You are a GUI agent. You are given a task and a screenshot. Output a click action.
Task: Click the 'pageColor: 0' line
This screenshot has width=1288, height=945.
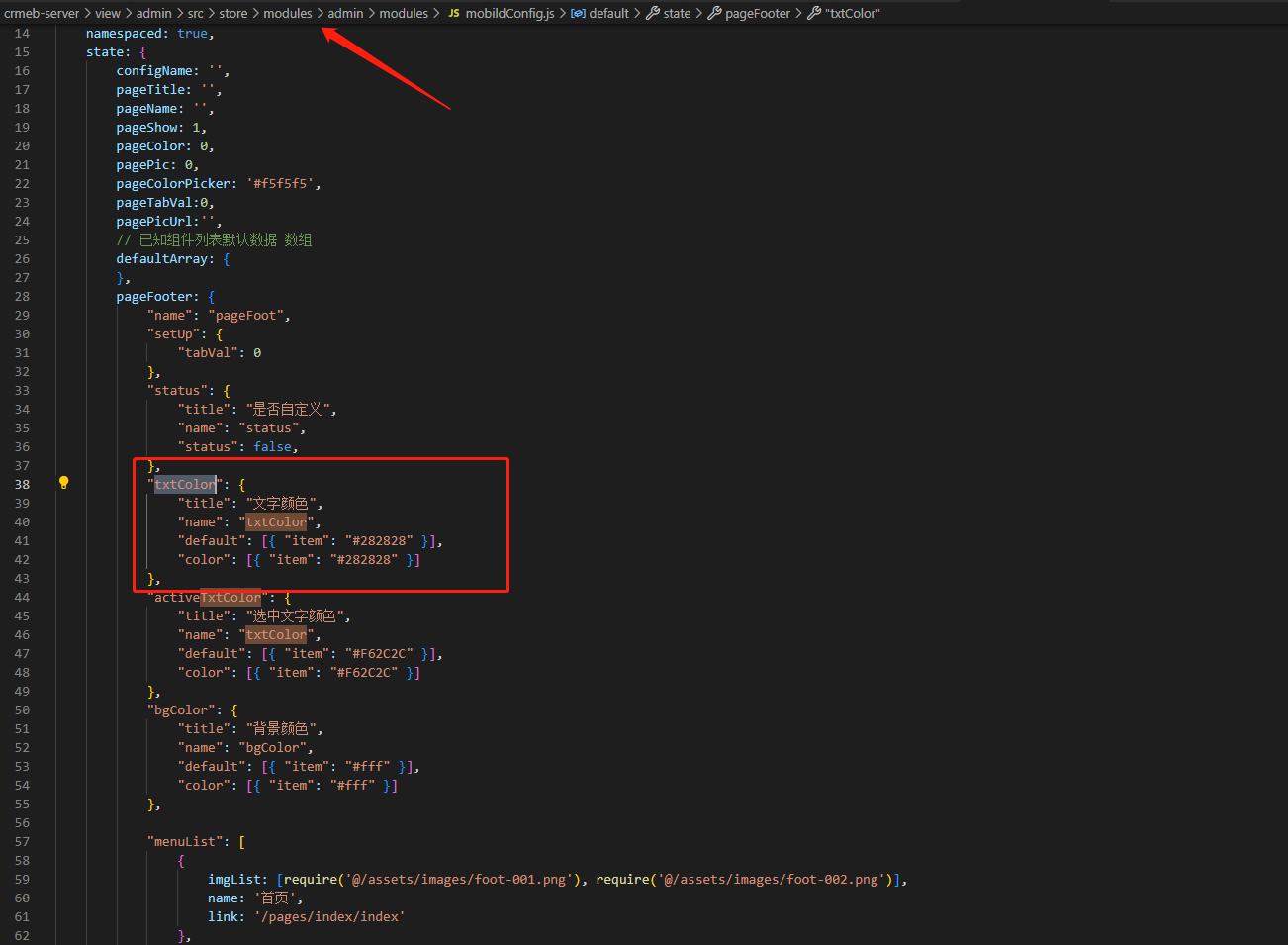pos(165,145)
